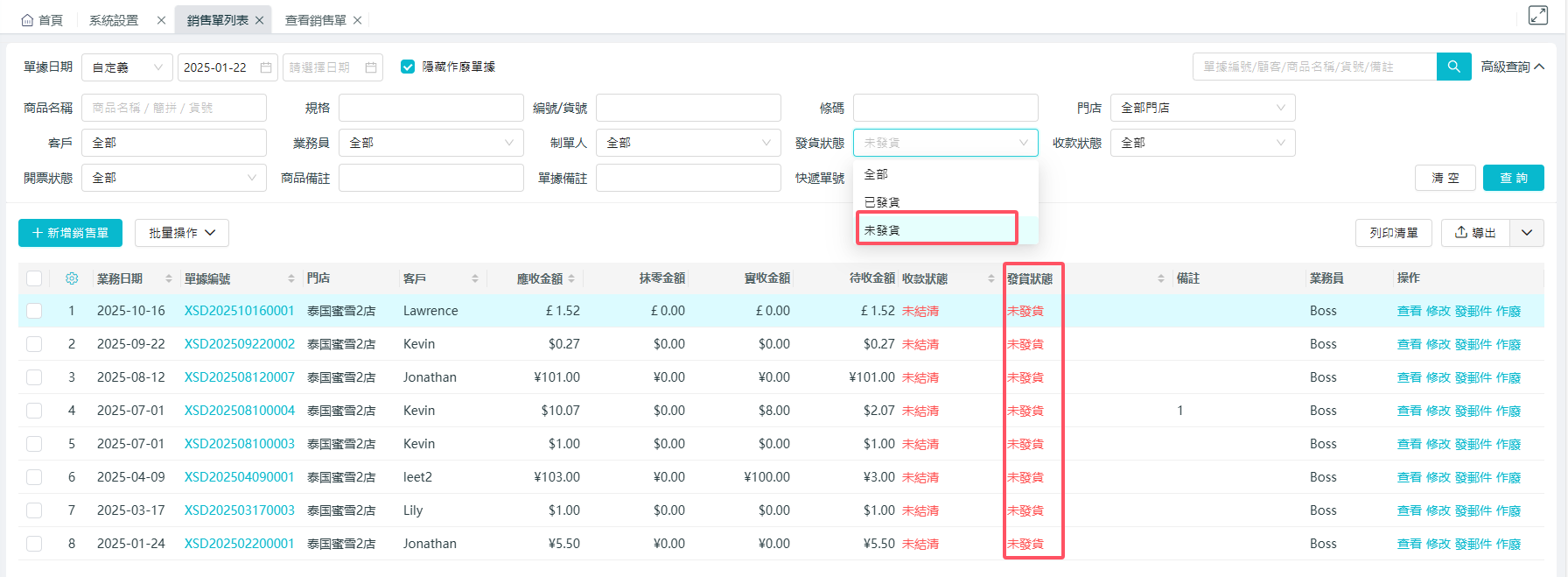
Task: Open the 門店 dropdown
Action: pyautogui.click(x=1202, y=108)
